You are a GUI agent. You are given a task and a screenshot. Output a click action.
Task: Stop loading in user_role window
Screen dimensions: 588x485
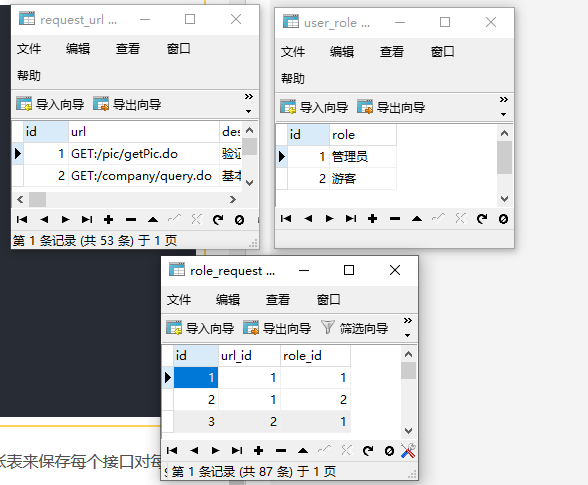(x=503, y=219)
